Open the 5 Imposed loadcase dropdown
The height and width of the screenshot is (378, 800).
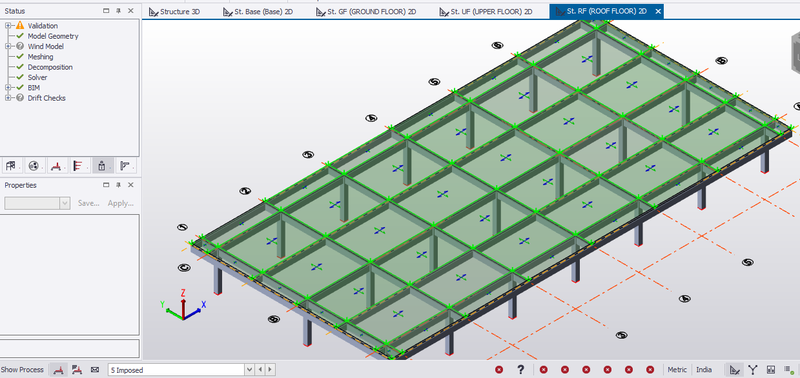coord(249,370)
